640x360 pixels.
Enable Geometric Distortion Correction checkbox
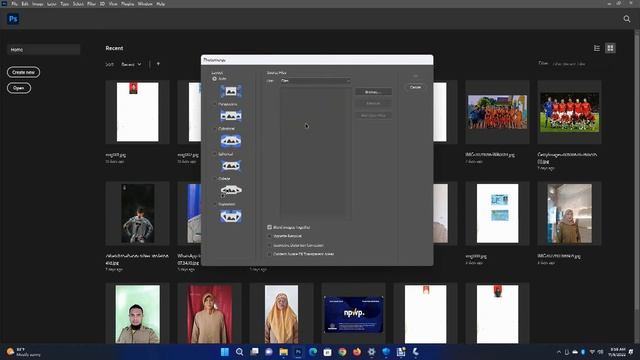pyautogui.click(x=269, y=245)
